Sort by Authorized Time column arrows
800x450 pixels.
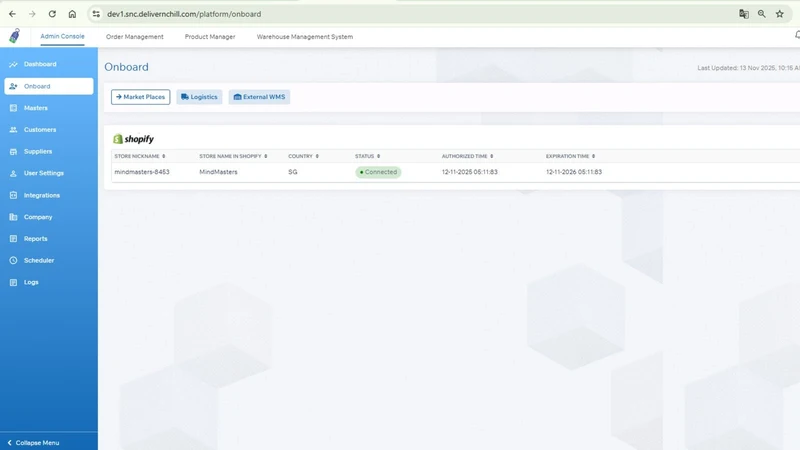(492, 156)
